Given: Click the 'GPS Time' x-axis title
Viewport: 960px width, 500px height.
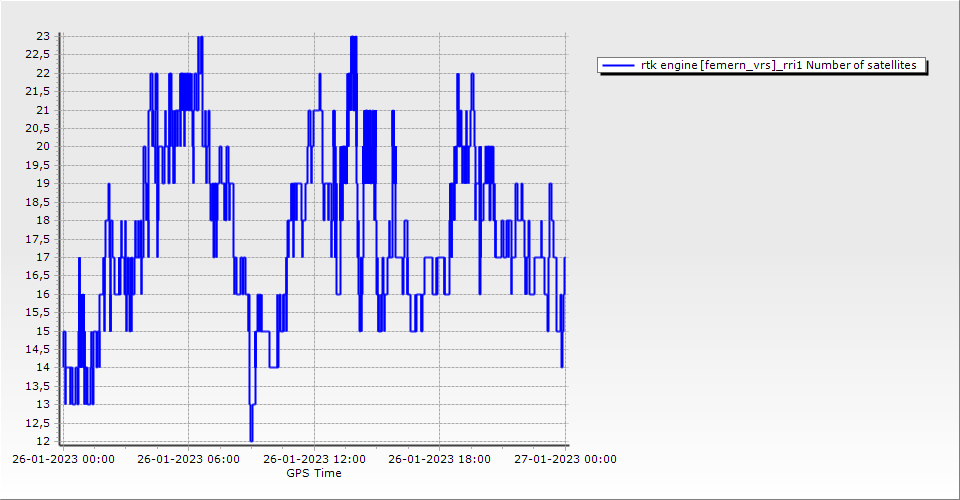Looking at the screenshot, I should coord(313,473).
